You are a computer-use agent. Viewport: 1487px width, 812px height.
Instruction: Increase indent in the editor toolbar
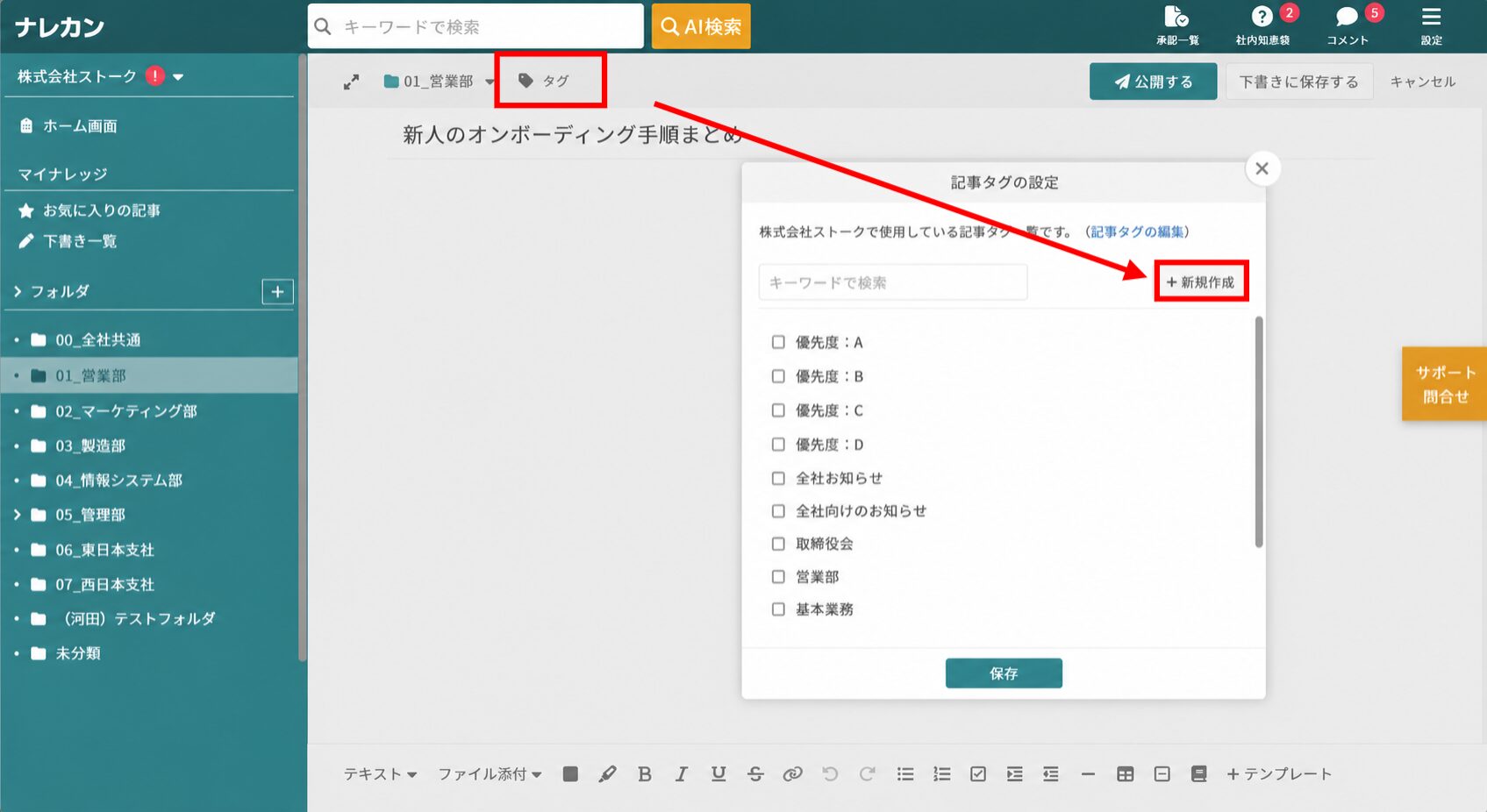point(1015,773)
